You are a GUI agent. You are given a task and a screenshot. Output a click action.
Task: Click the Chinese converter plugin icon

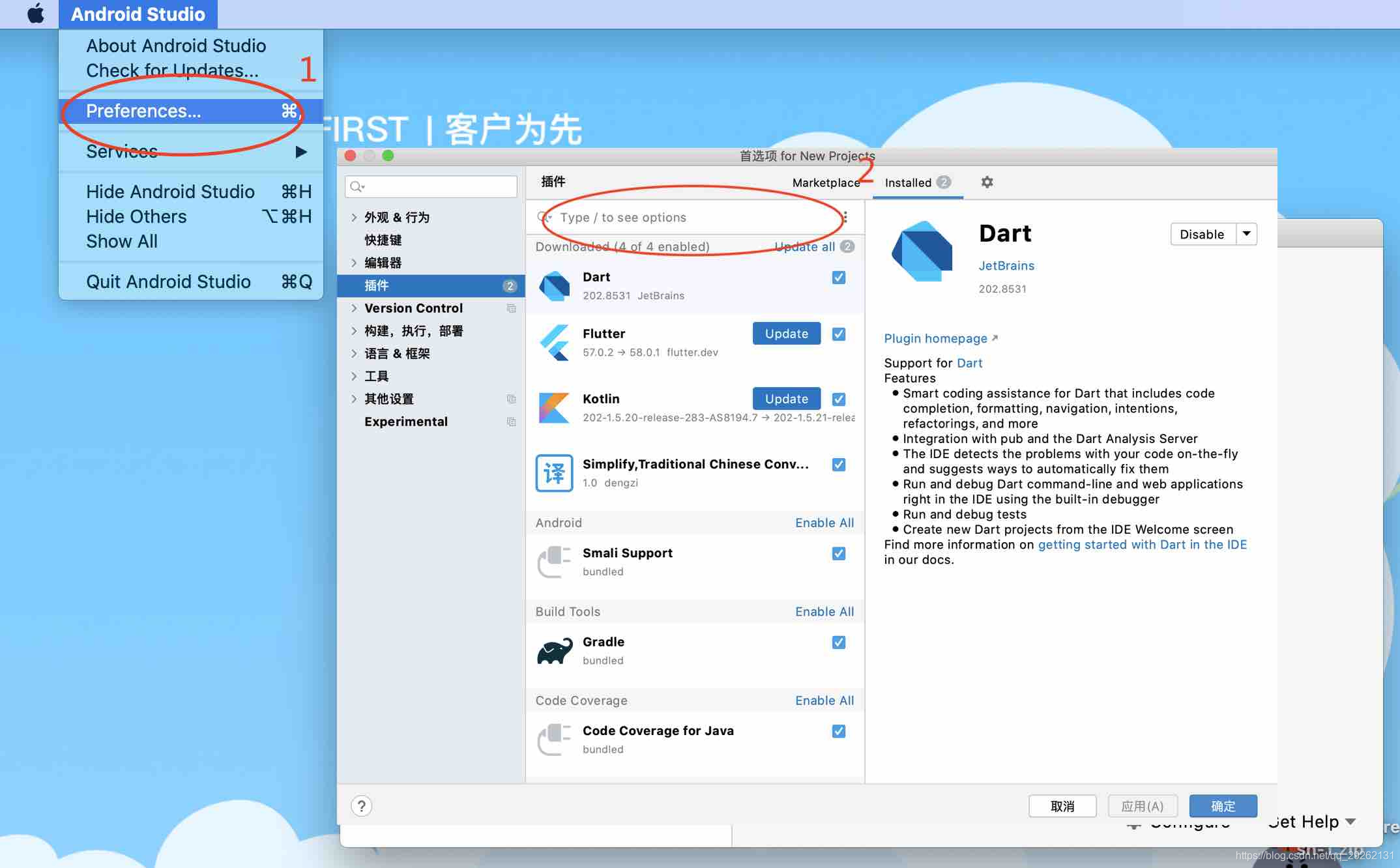[555, 472]
